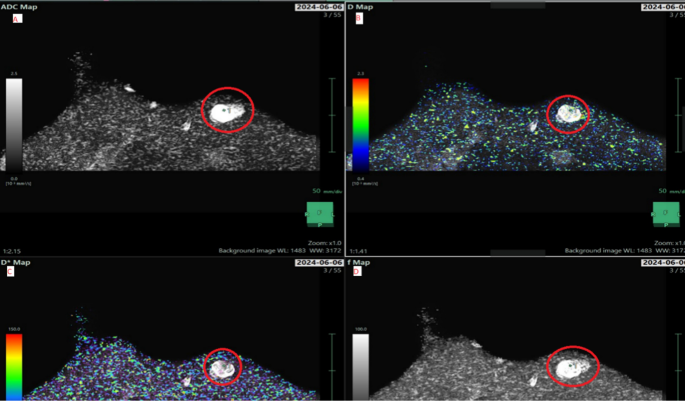Click the ADC Map panel title
Image resolution: width=685 pixels, height=401 pixels.
(x=20, y=6)
